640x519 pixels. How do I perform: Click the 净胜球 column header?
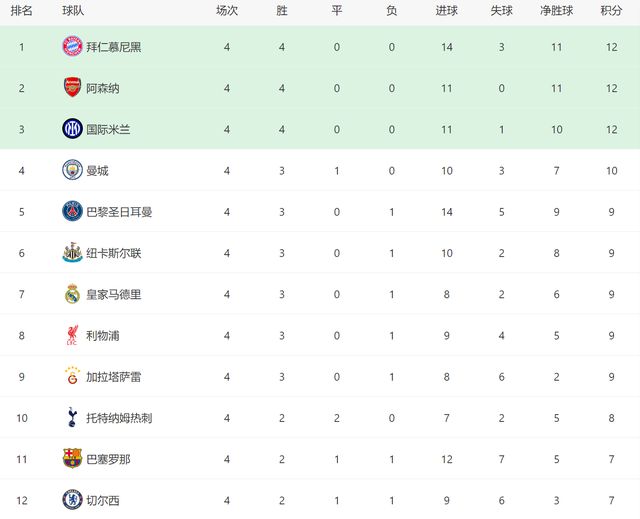(x=556, y=11)
